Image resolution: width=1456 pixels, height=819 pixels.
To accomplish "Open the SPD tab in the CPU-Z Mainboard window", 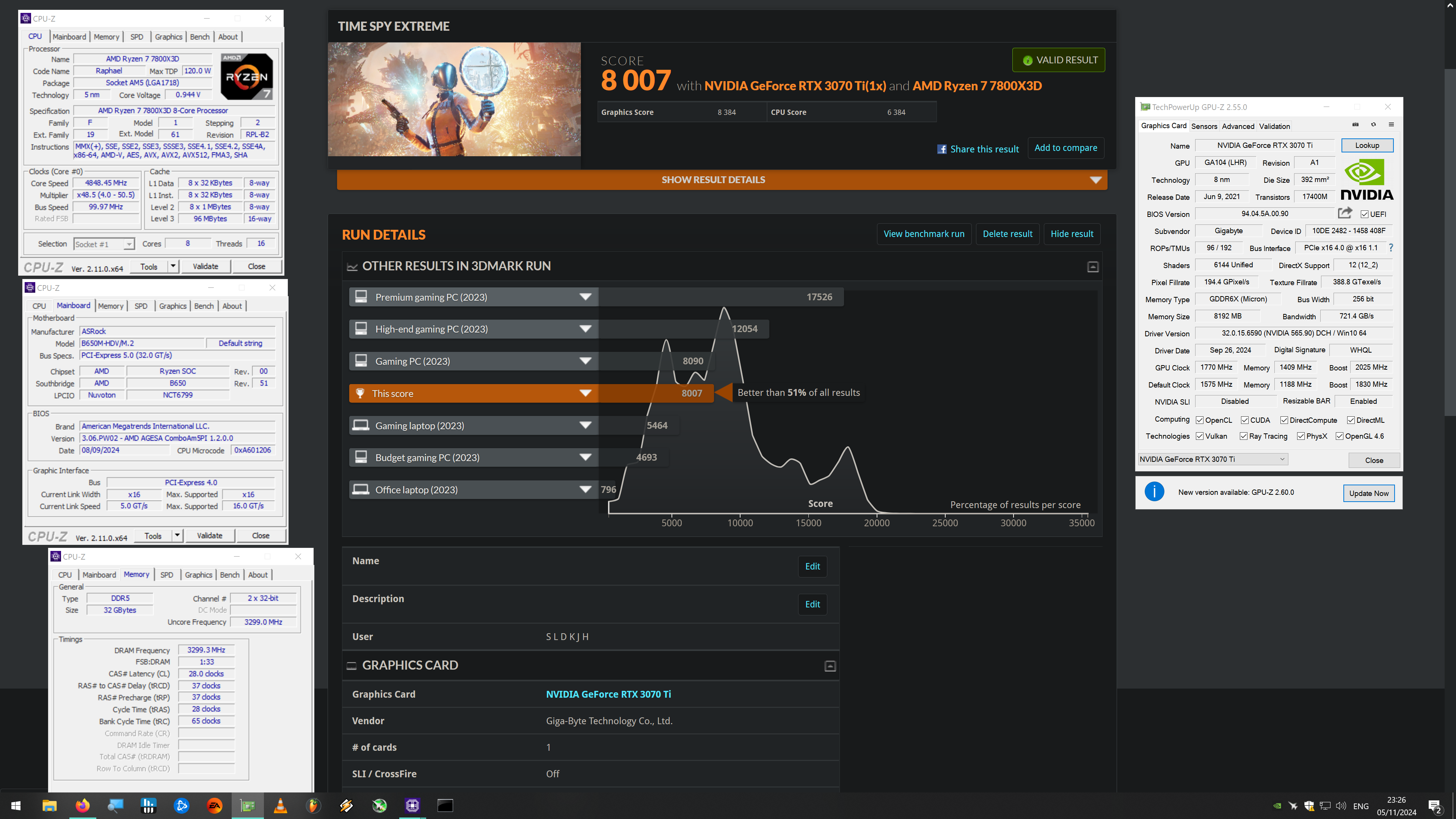I will click(x=141, y=306).
